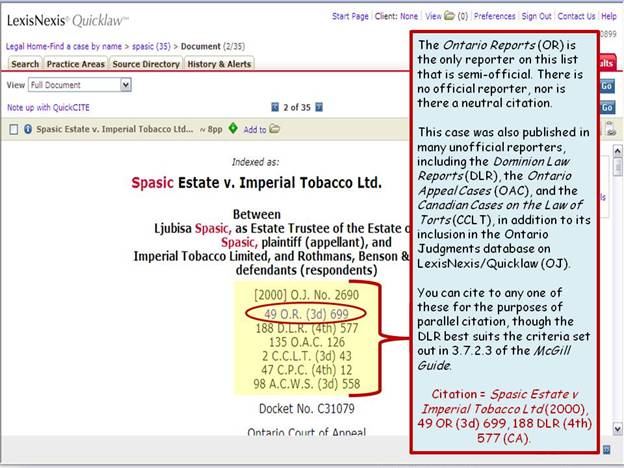The height and width of the screenshot is (468, 624).
Task: Open the Help link
Action: pos(608,16)
